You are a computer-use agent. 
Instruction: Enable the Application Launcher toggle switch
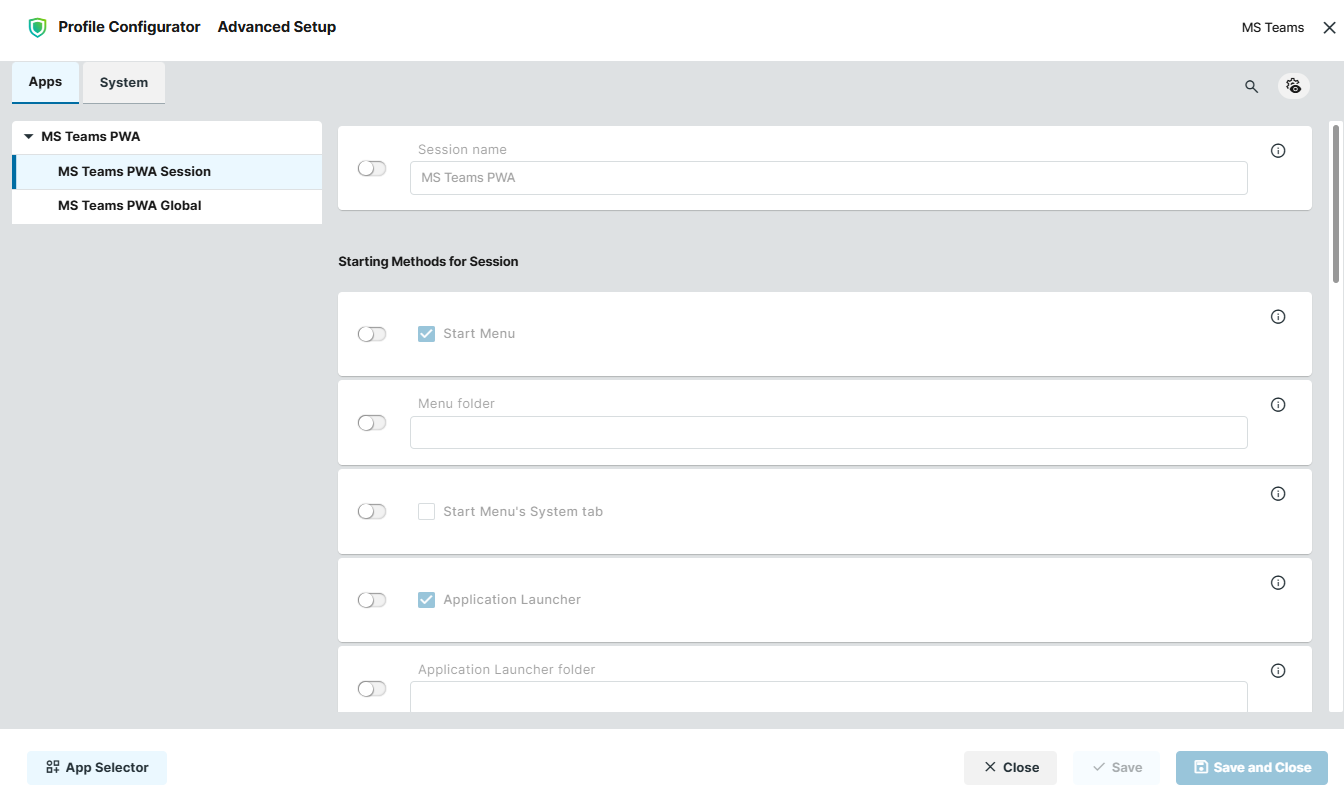[372, 600]
